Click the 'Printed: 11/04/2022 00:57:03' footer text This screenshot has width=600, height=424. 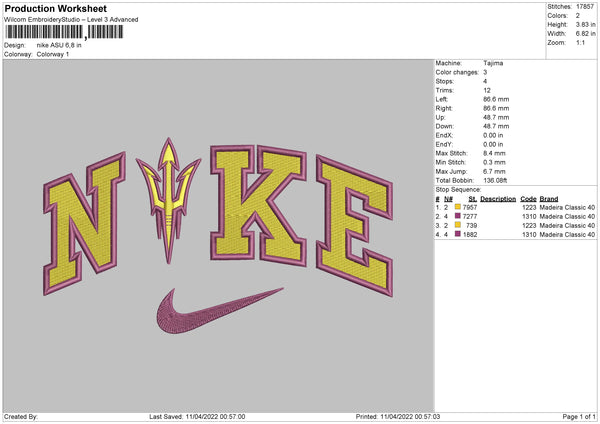coord(398,417)
